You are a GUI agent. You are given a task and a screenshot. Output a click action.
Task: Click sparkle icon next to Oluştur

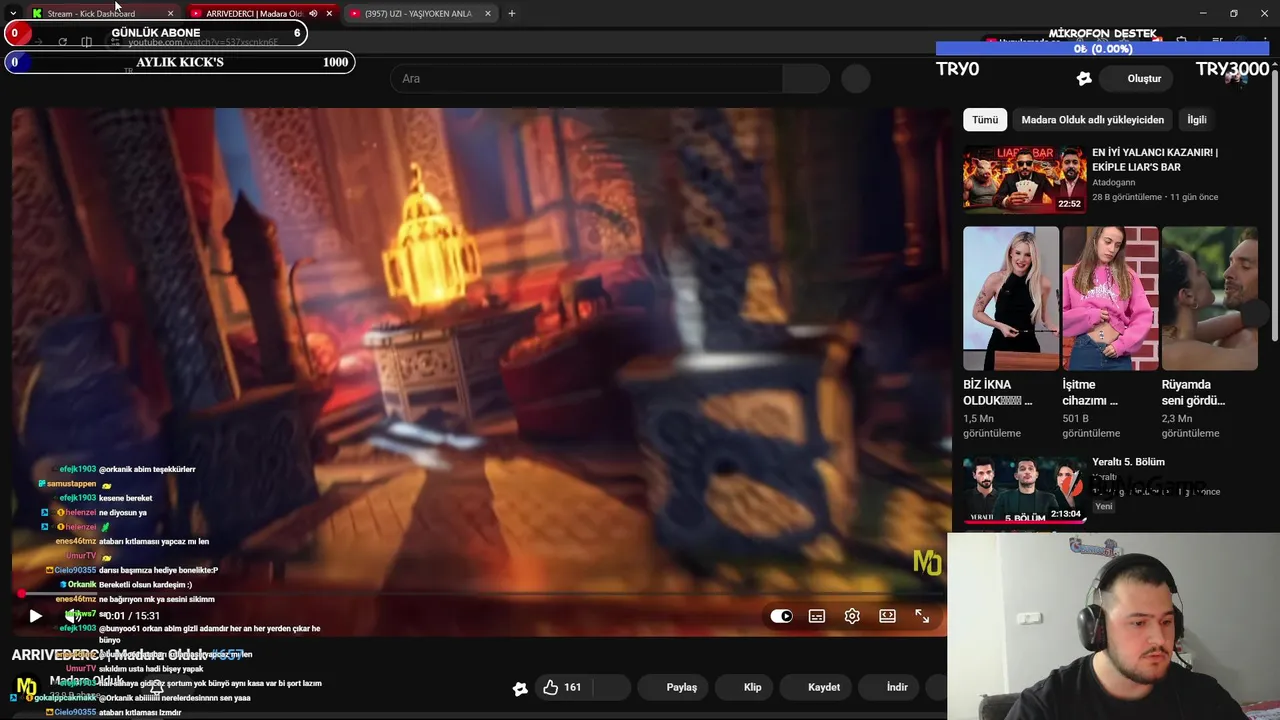point(1084,78)
